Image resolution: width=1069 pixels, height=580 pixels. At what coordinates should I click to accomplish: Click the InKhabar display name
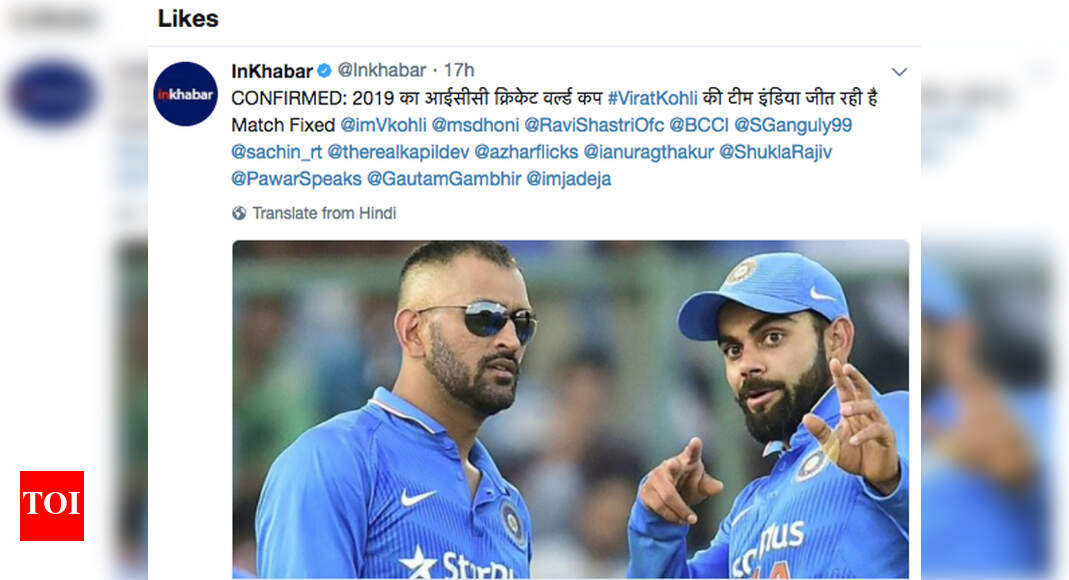coord(272,71)
